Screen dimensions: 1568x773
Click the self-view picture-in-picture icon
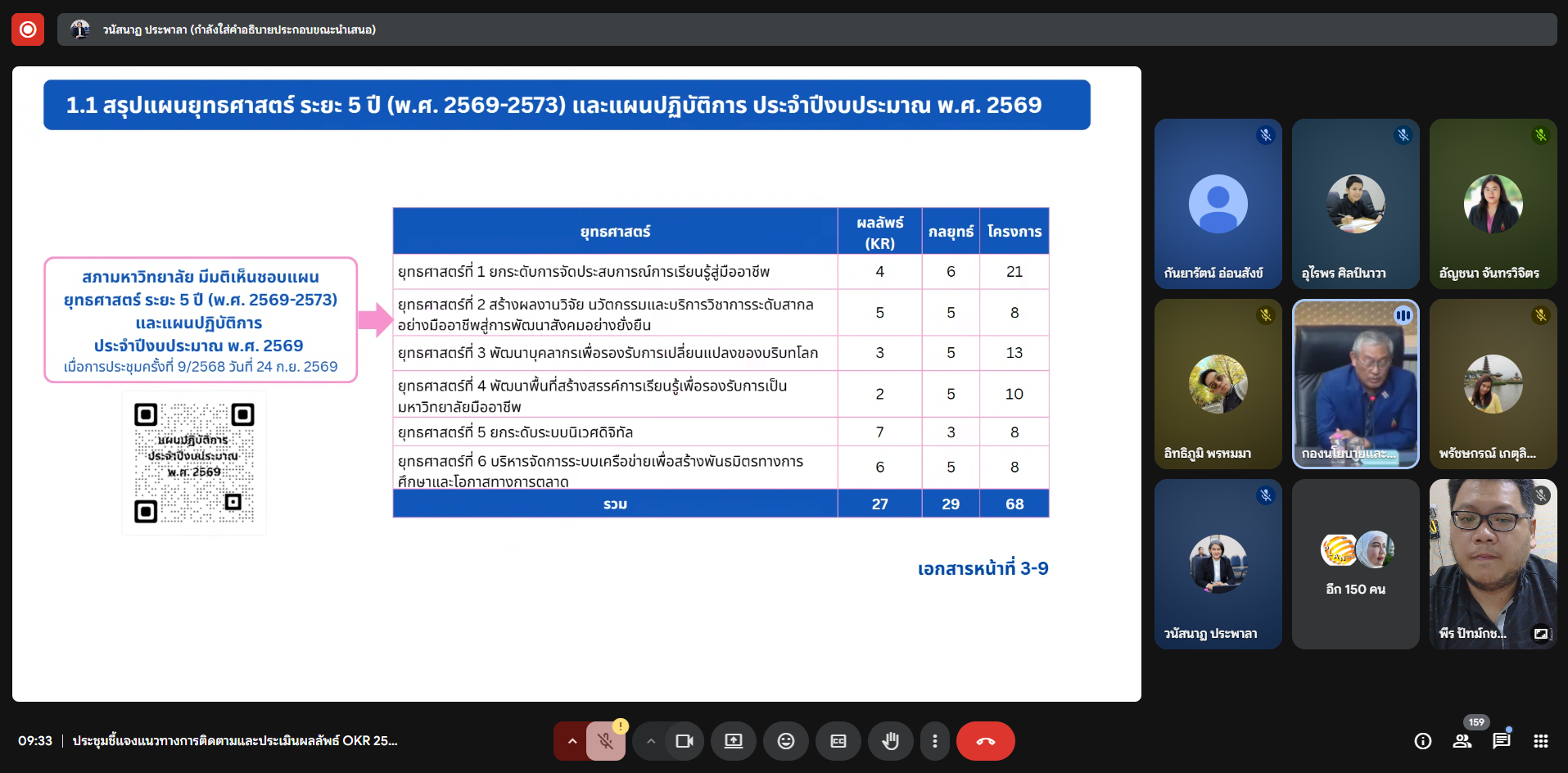click(x=1541, y=634)
